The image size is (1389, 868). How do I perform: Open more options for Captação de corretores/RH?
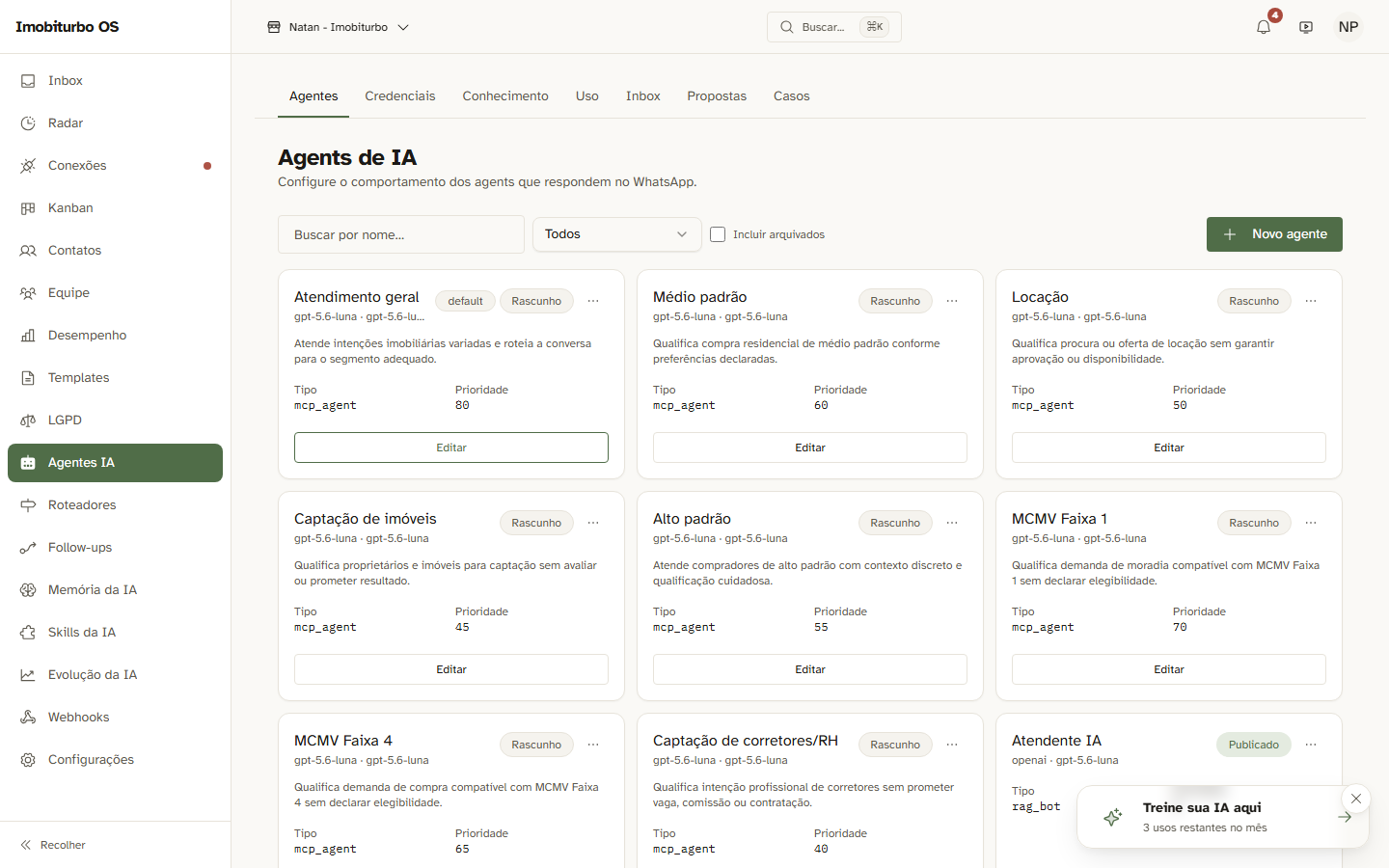[x=952, y=745]
